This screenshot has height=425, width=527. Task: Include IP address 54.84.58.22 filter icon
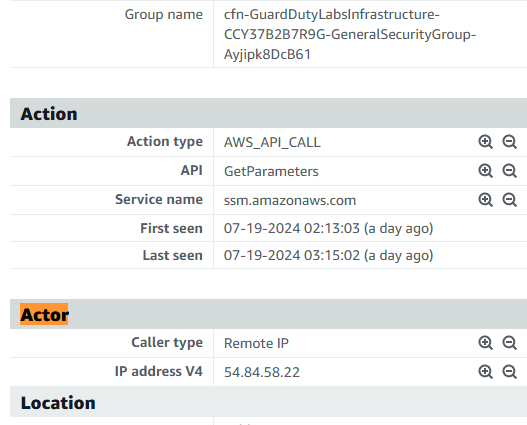tap(485, 372)
